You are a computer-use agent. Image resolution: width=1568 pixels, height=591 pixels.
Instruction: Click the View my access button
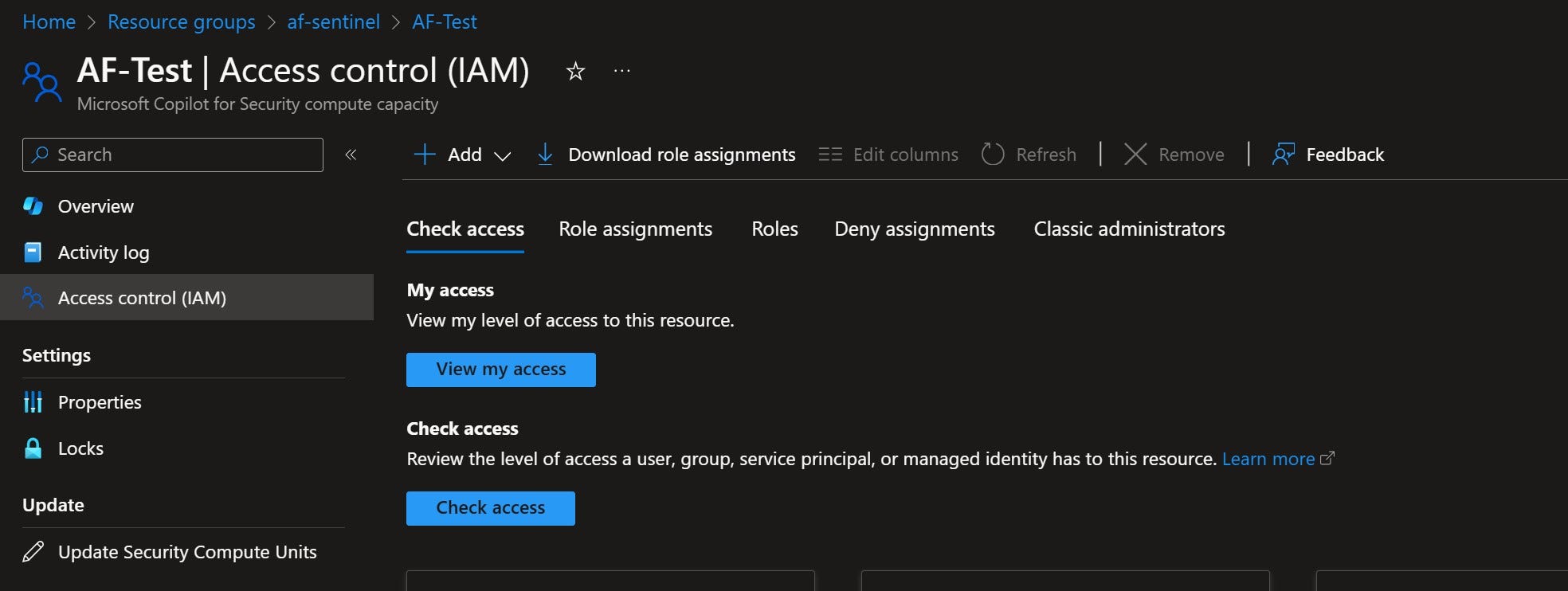click(501, 370)
